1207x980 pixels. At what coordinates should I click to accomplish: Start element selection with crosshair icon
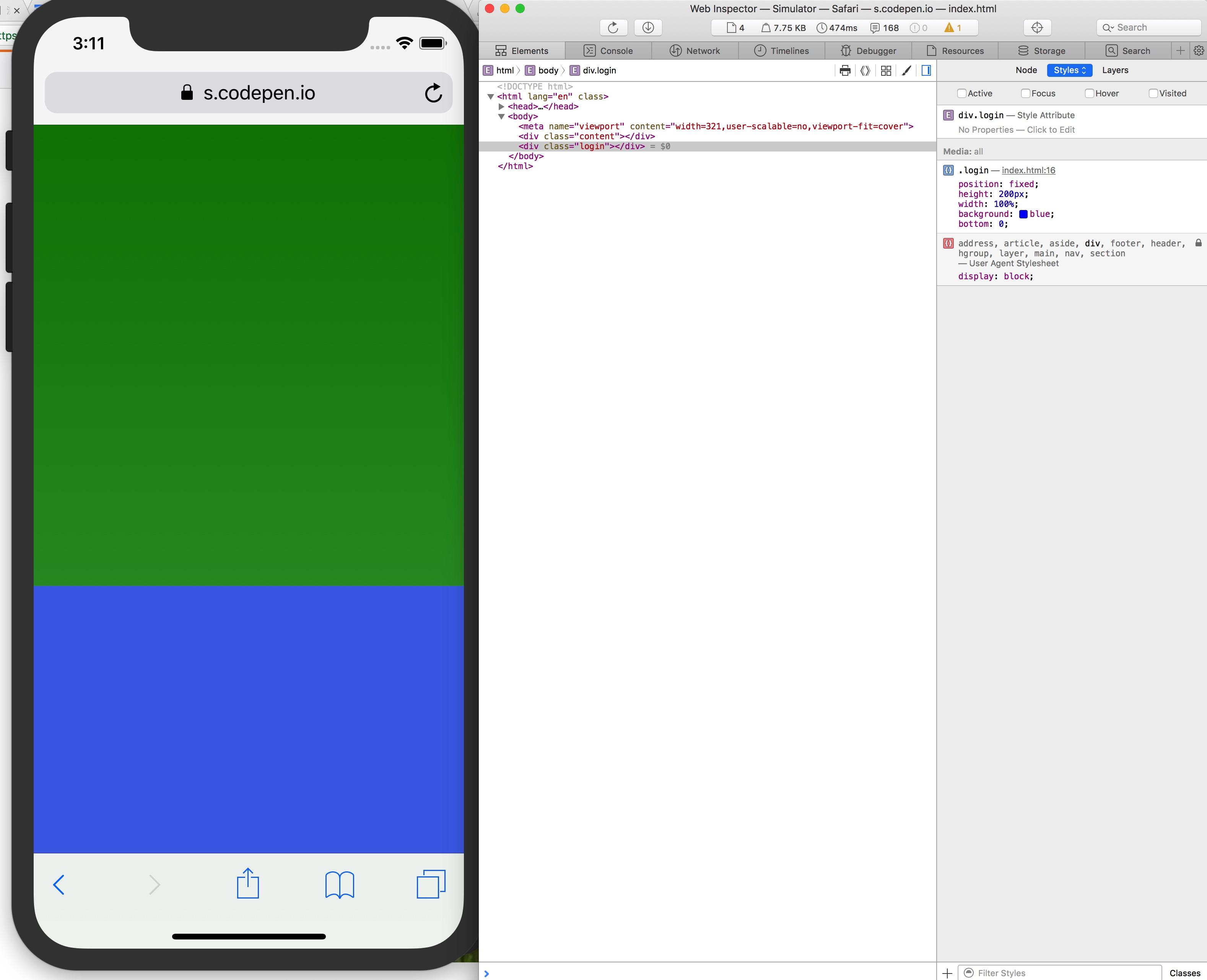point(1036,28)
